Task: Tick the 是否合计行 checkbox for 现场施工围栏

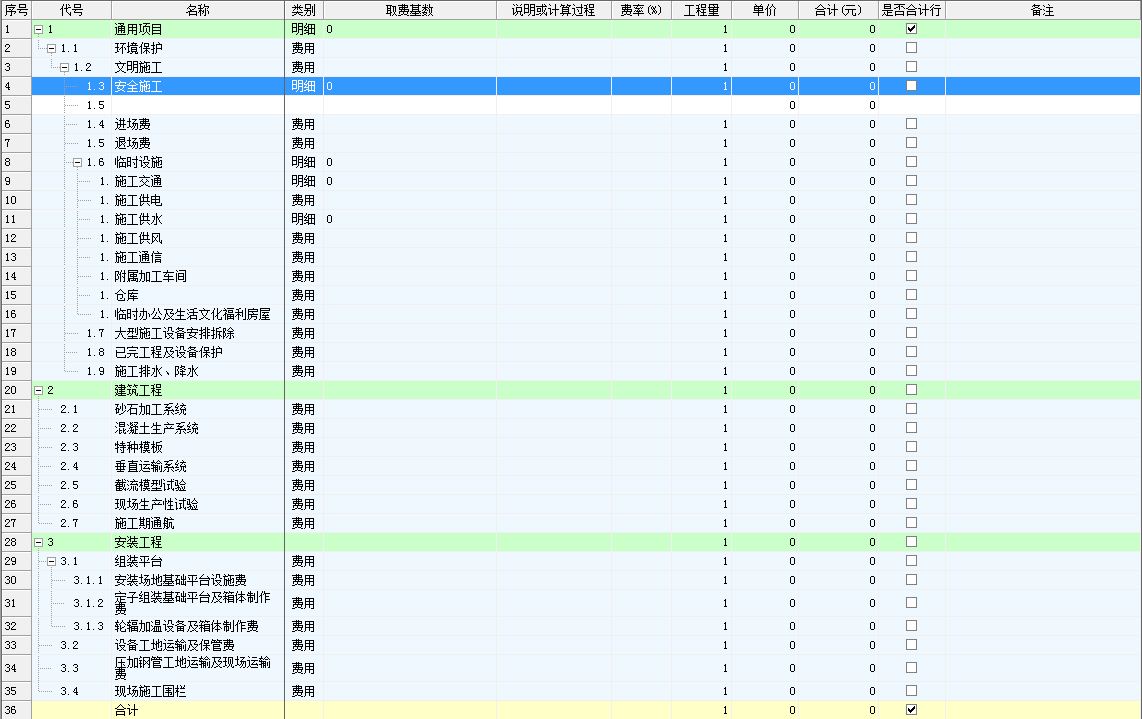Action: 911,691
